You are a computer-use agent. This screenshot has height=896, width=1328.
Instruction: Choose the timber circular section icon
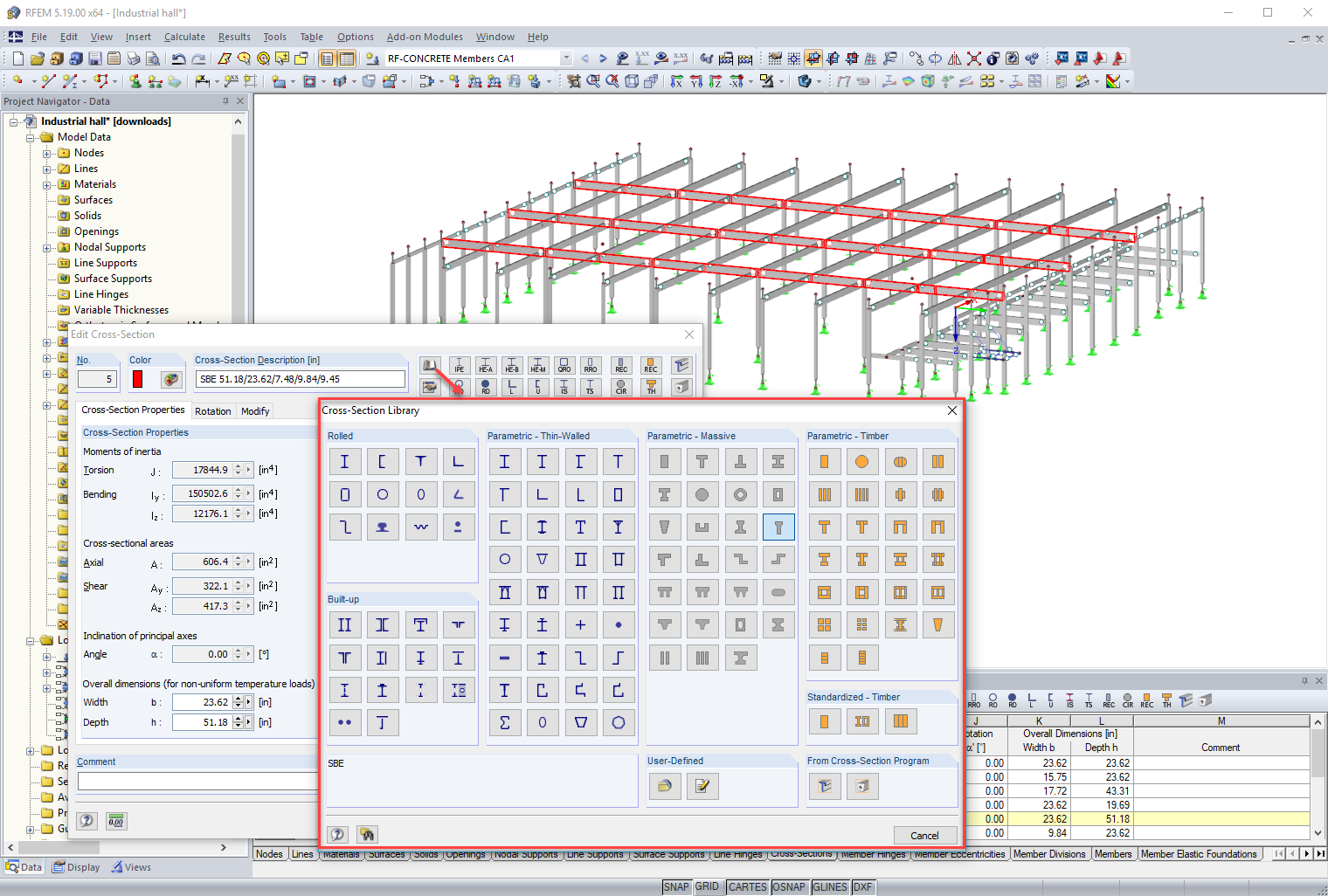(862, 462)
